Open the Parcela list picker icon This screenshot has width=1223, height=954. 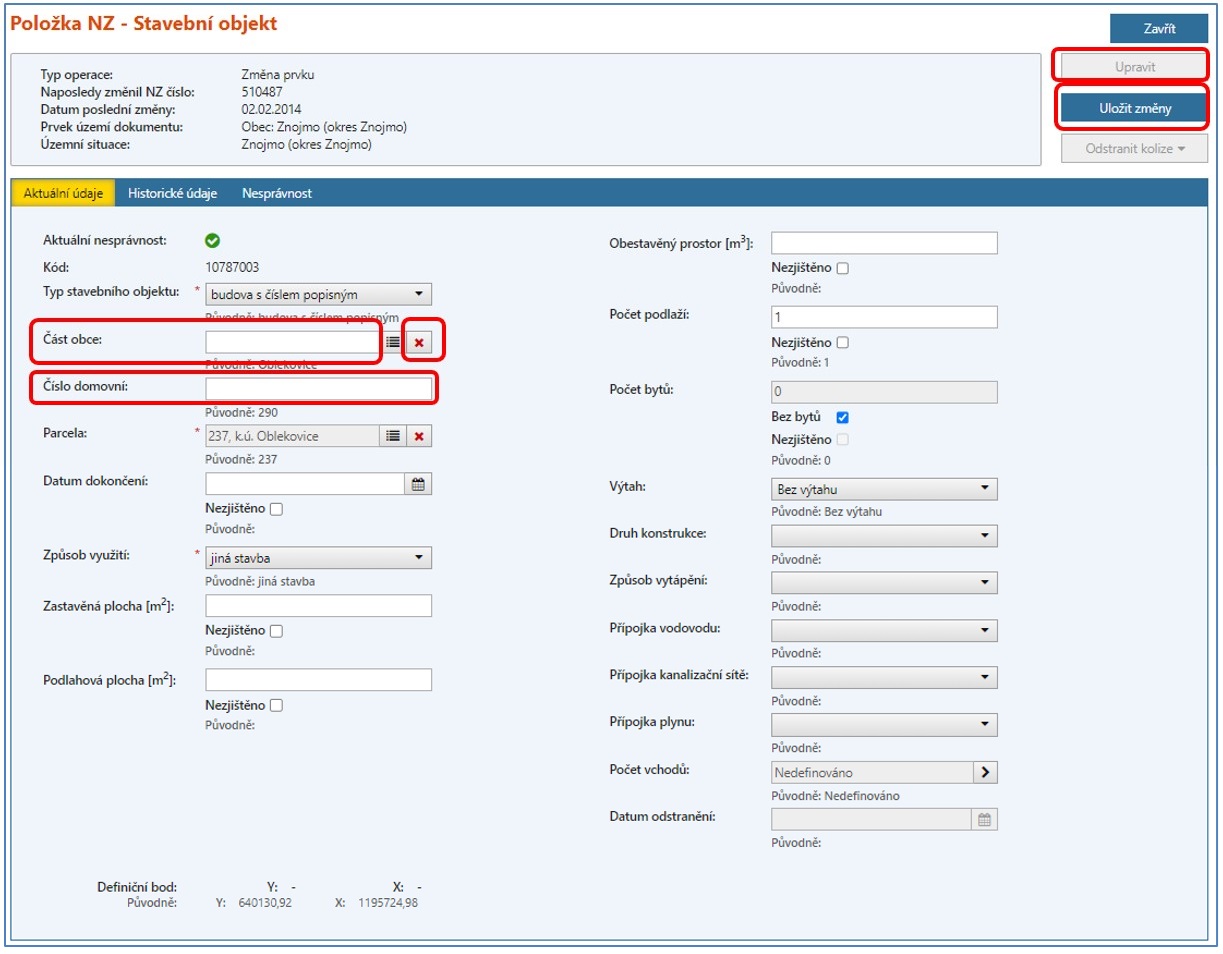(393, 436)
